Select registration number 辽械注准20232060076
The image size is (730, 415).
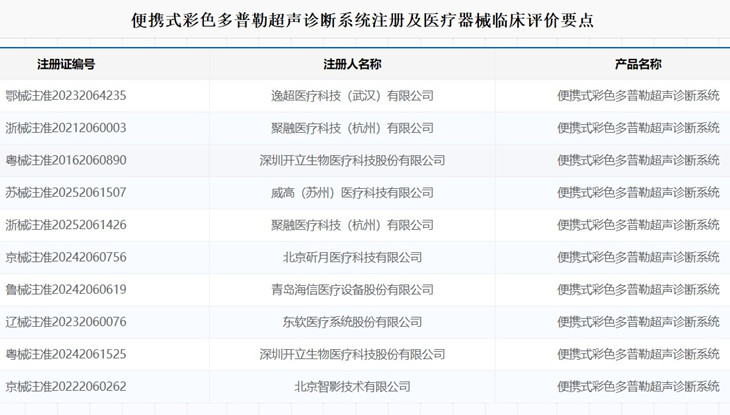pyautogui.click(x=66, y=322)
